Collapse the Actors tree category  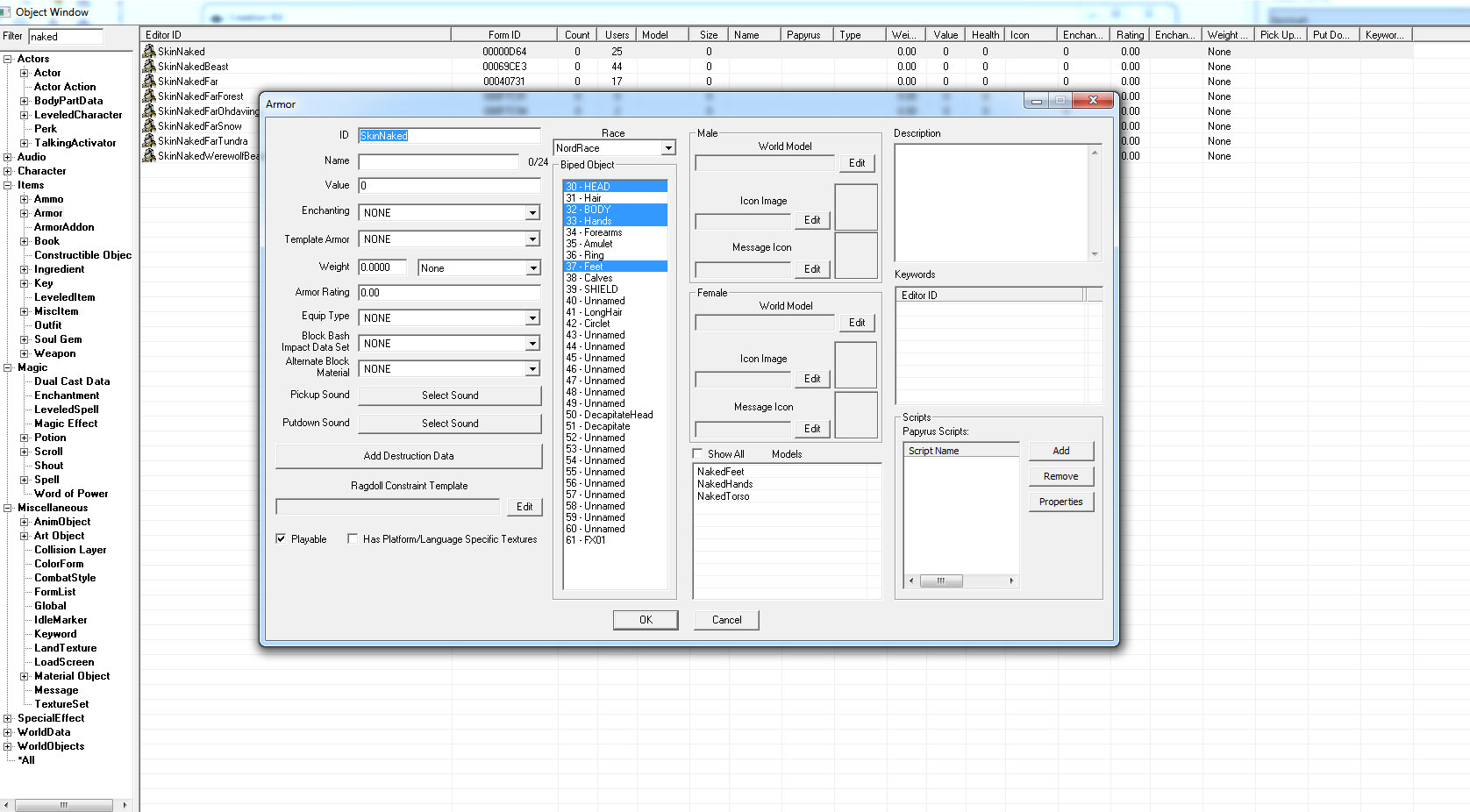(x=8, y=59)
